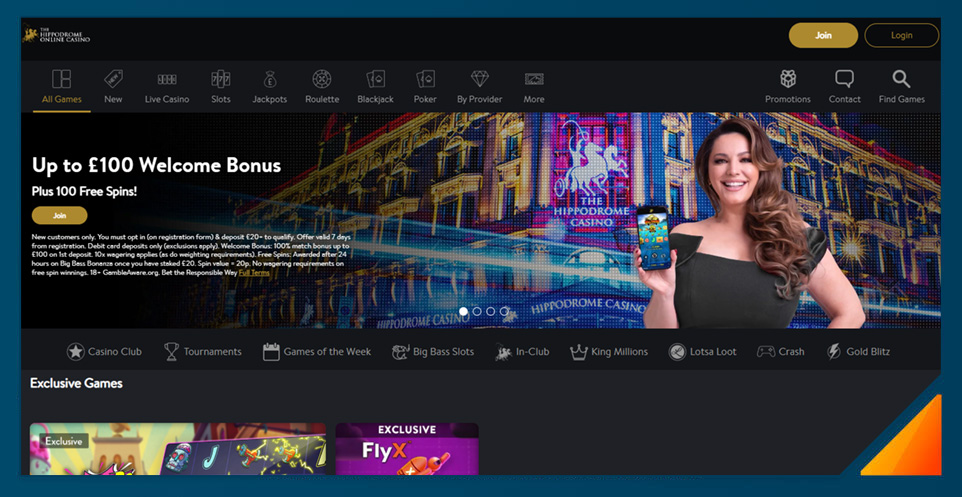The width and height of the screenshot is (962, 497).
Task: Open the More category icon
Action: 534,79
